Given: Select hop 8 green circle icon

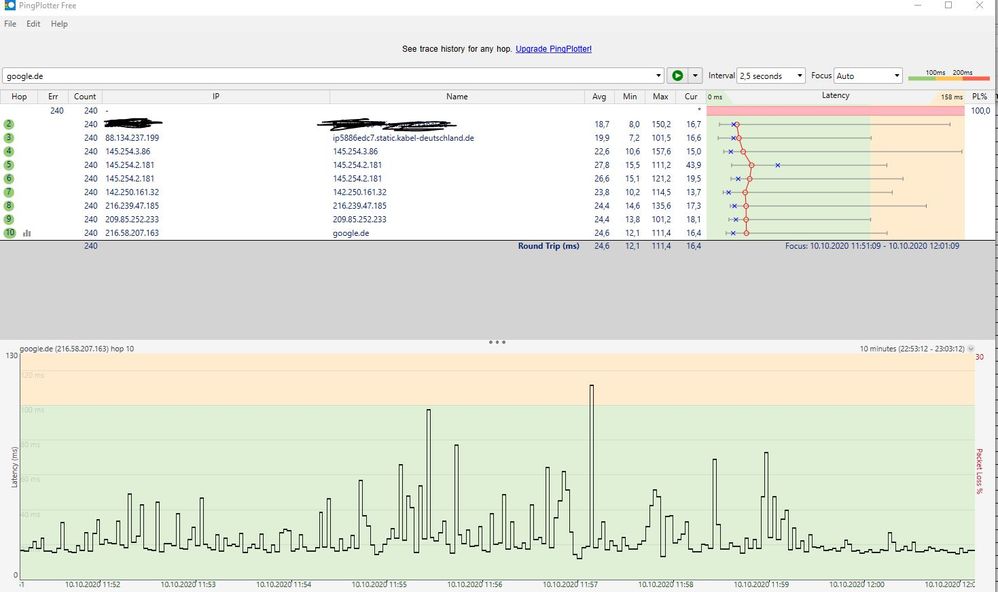Looking at the screenshot, I should click(x=9, y=206).
